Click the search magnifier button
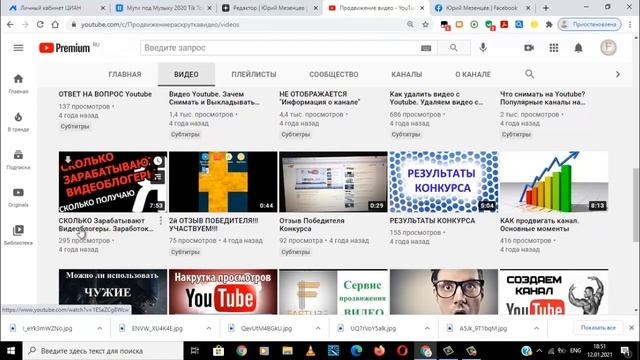The image size is (640, 360). point(453,48)
